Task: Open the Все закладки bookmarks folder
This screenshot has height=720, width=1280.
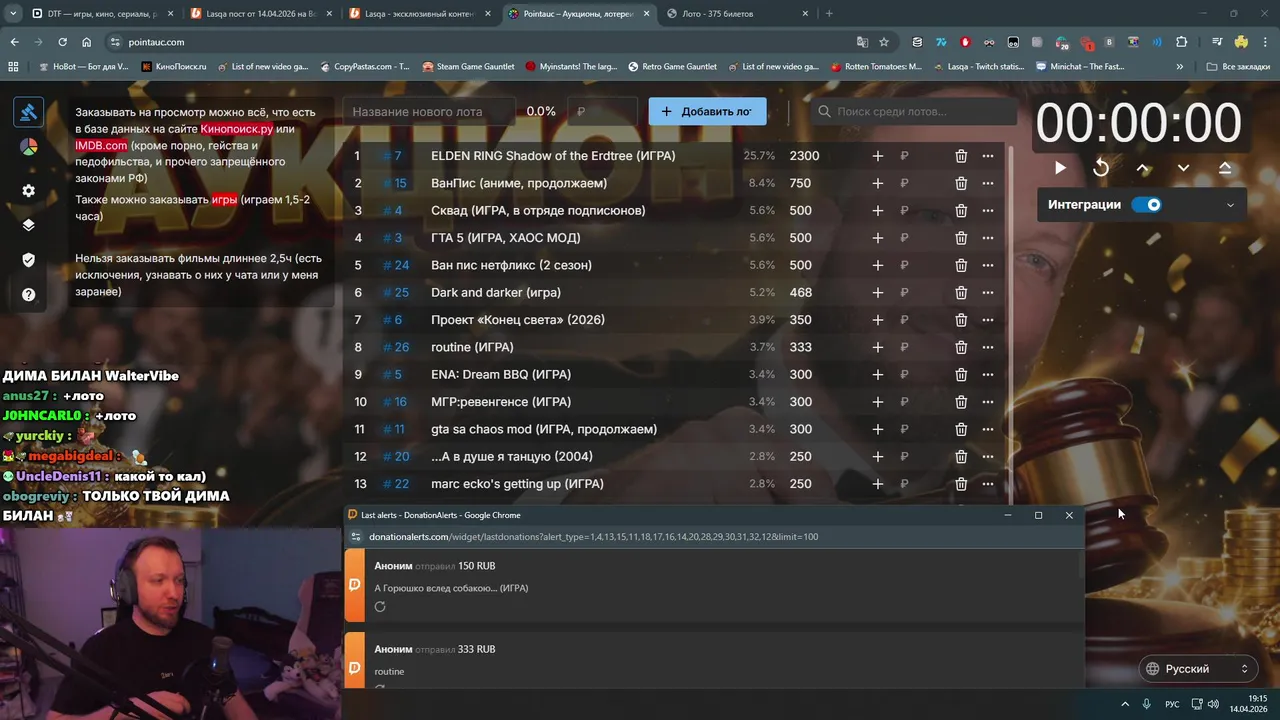Action: tap(1238, 67)
